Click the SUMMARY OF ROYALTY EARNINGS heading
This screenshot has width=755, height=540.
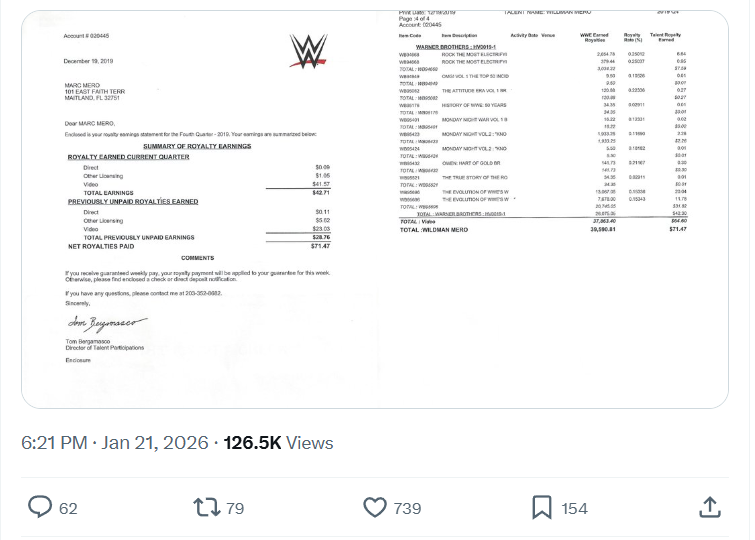[x=197, y=146]
